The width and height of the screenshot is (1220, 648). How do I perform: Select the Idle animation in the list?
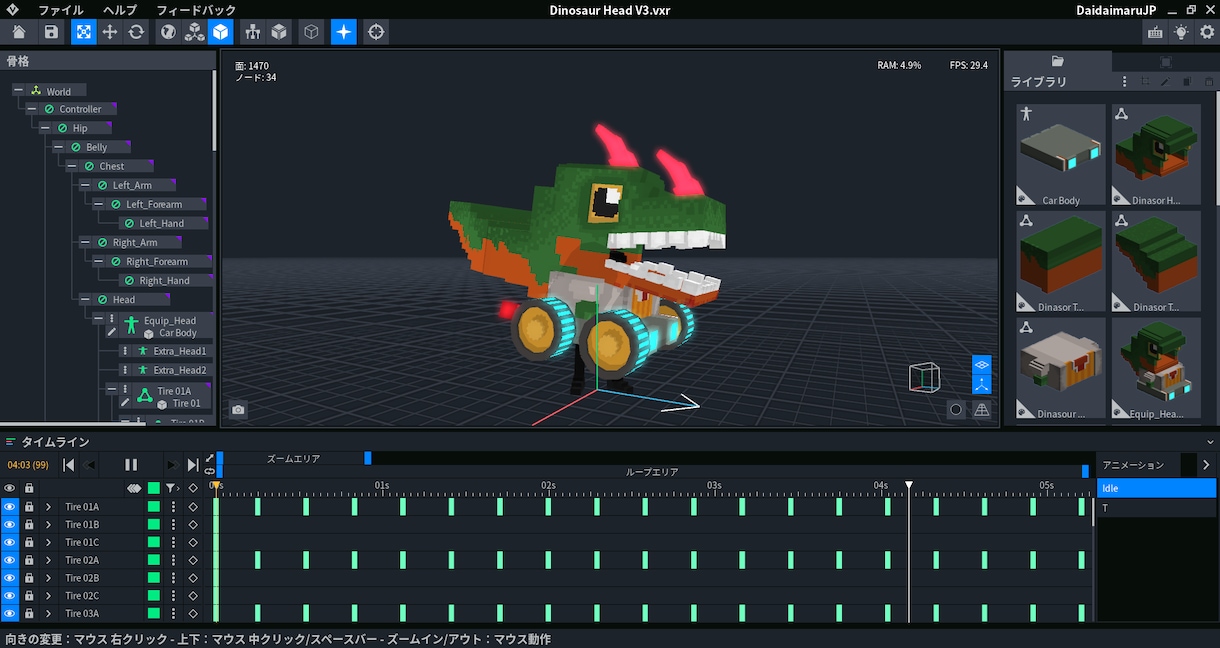pyautogui.click(x=1156, y=489)
